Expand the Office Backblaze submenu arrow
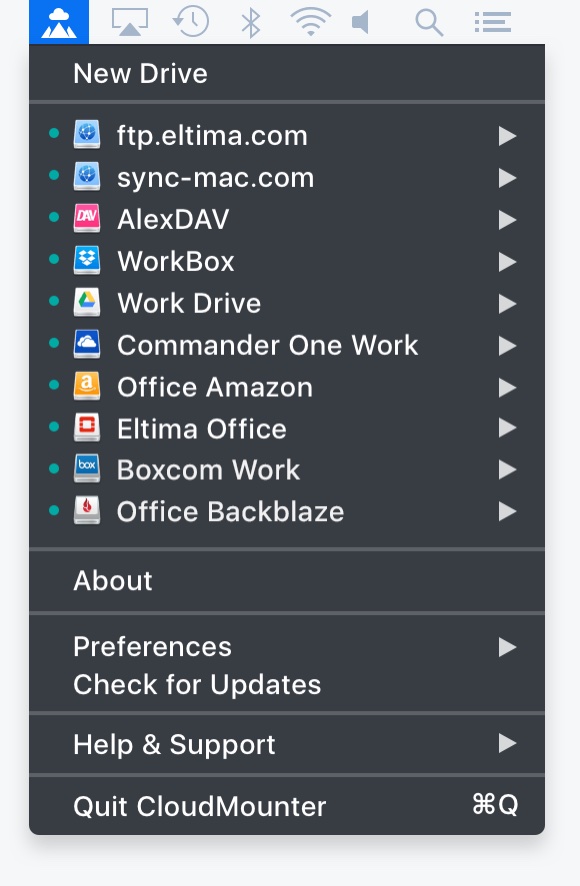 [507, 511]
